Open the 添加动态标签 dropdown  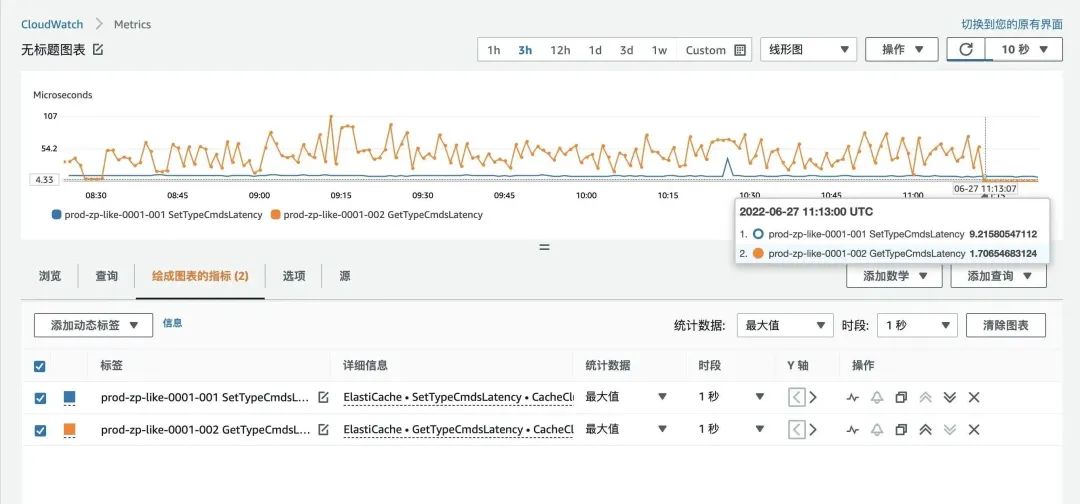click(x=93, y=325)
